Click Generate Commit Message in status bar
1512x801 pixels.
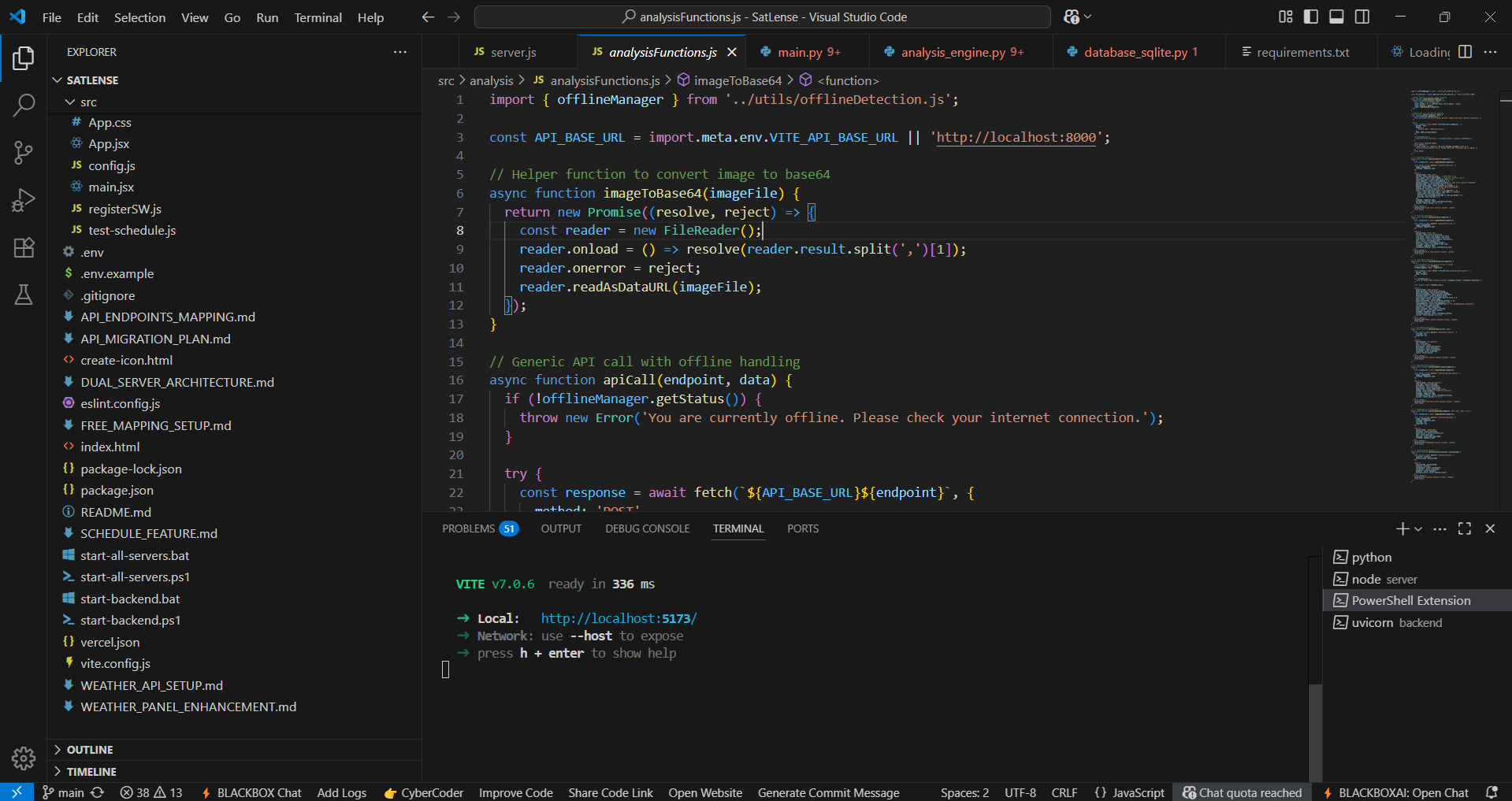tap(828, 792)
